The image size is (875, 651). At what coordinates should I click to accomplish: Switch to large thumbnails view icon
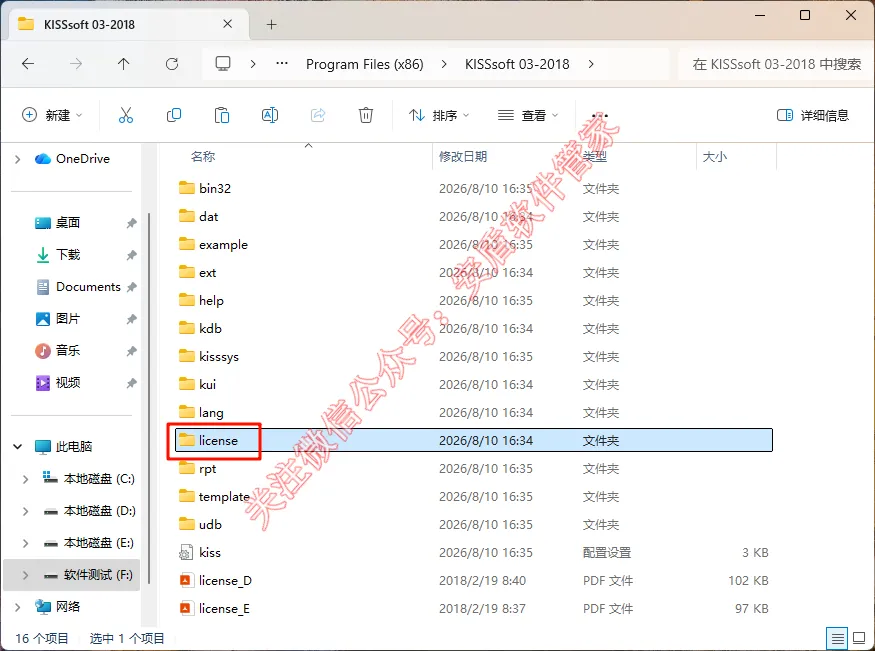pyautogui.click(x=859, y=638)
